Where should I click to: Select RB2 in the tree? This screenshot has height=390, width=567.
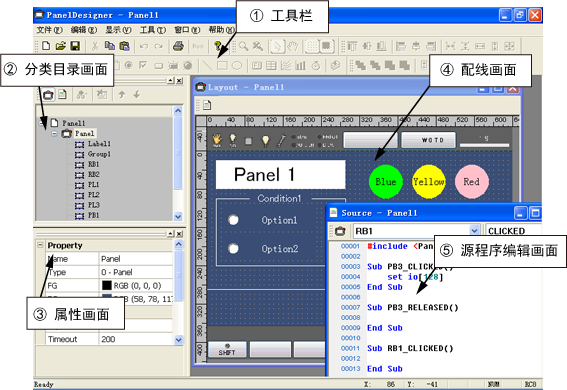coord(94,174)
